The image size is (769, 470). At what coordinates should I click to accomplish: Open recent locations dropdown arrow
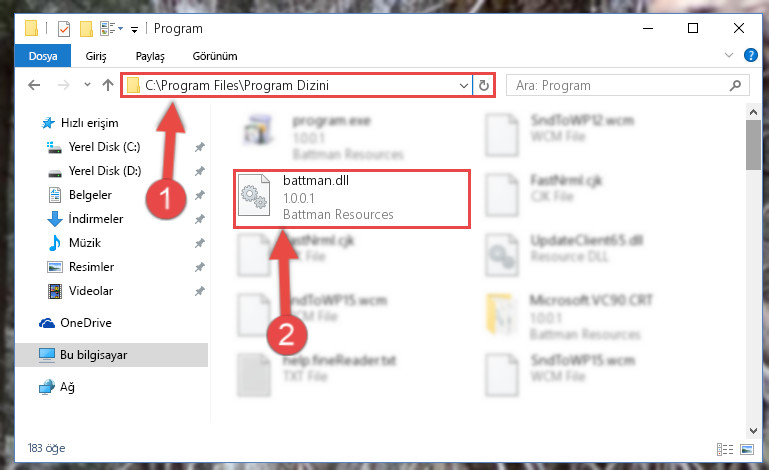tap(87, 85)
